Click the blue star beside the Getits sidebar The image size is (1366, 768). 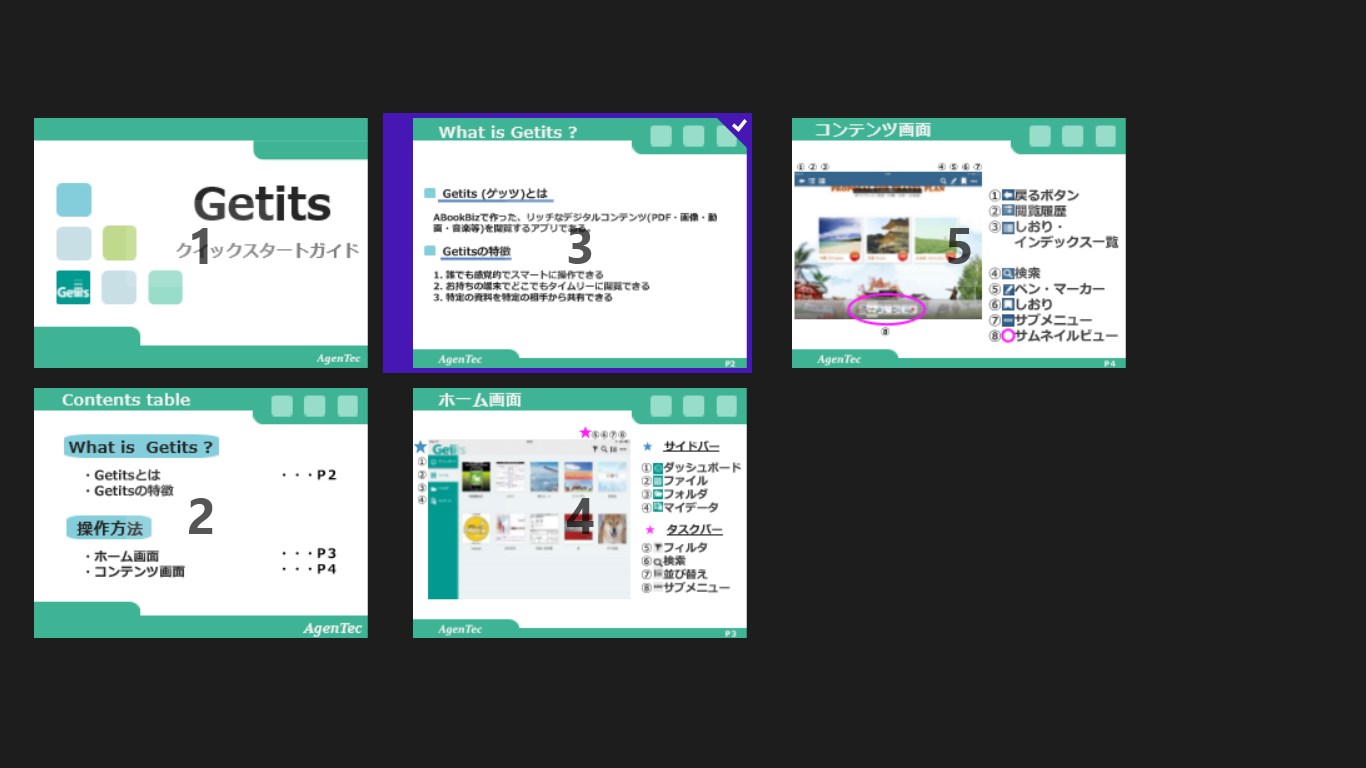[x=420, y=447]
